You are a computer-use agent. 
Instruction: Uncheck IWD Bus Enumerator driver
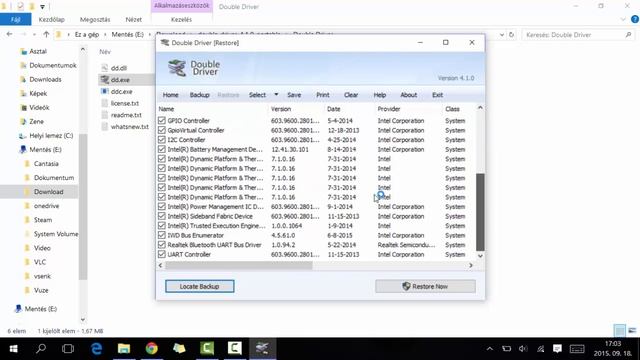tap(162, 236)
